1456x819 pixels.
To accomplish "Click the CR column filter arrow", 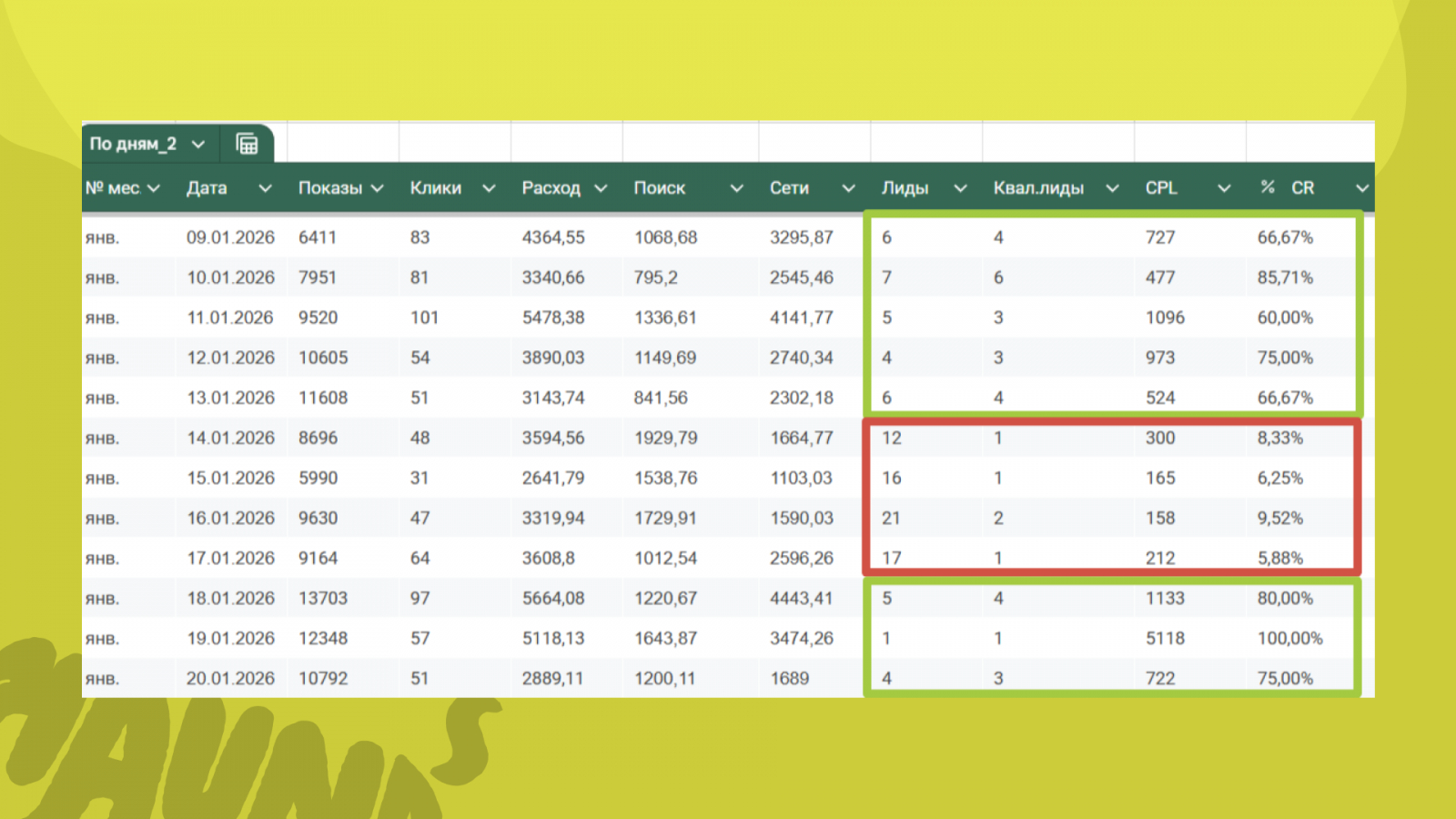I will coord(1361,188).
